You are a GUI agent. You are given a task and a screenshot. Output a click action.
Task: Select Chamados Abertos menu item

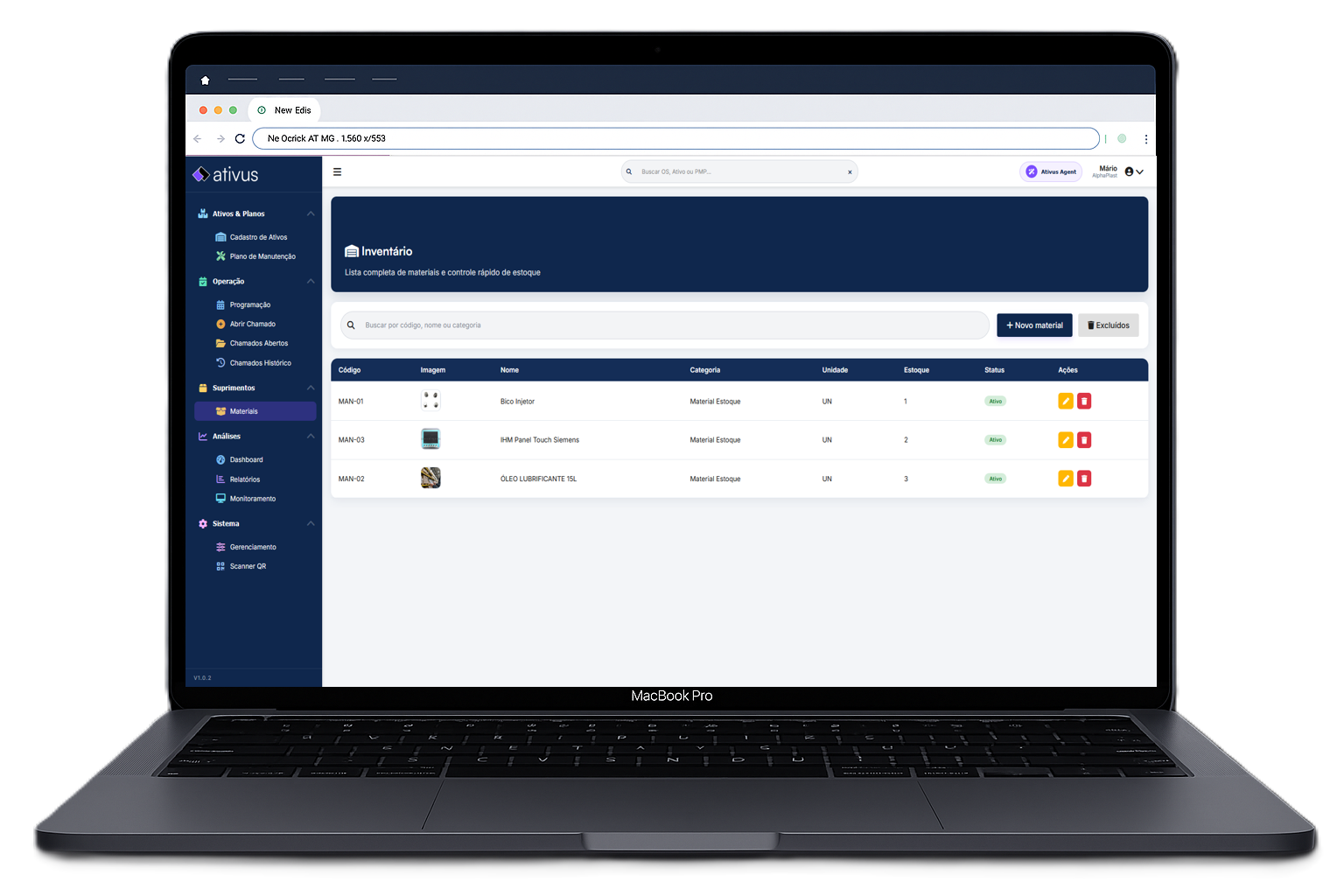[x=258, y=344]
